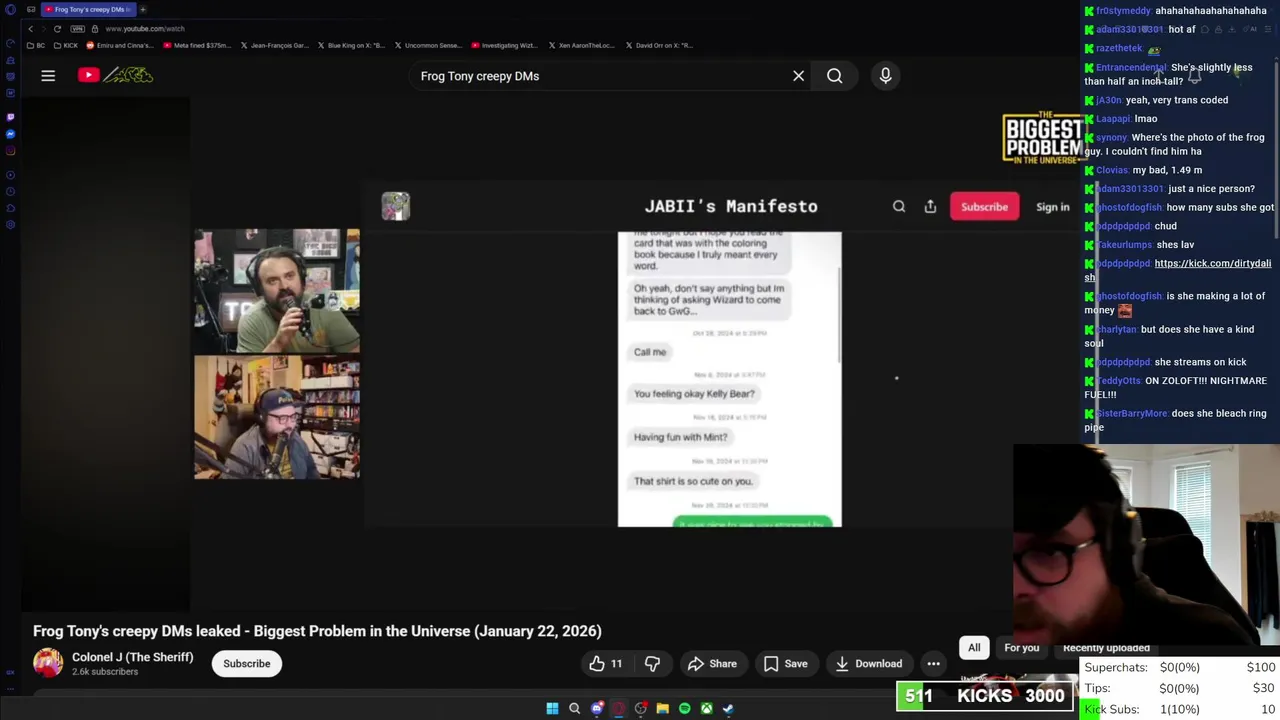Open the Emiru and Cinna's bookmark
This screenshot has height=720, width=1280.
click(x=119, y=45)
